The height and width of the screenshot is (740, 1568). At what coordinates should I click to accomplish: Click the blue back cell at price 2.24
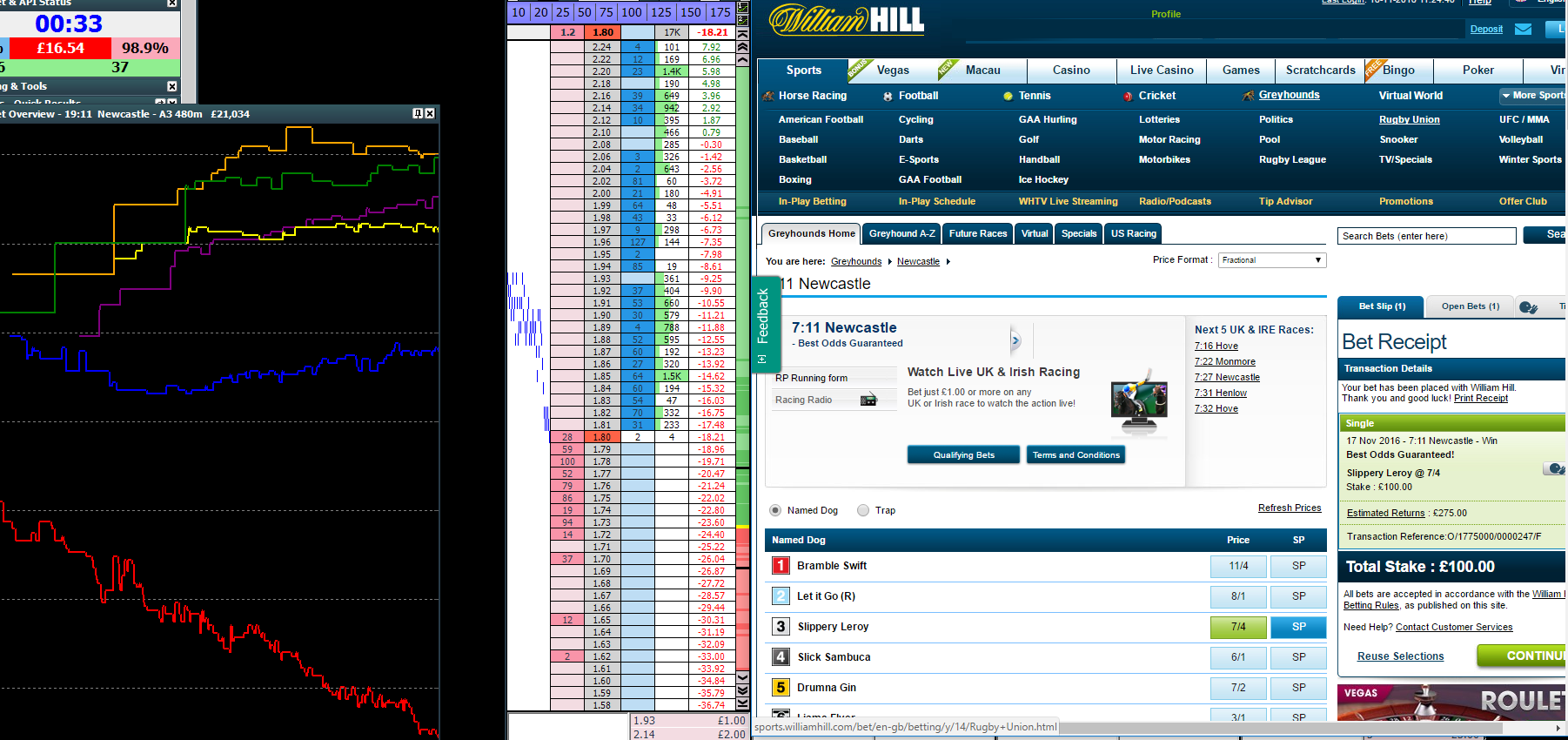tap(638, 47)
